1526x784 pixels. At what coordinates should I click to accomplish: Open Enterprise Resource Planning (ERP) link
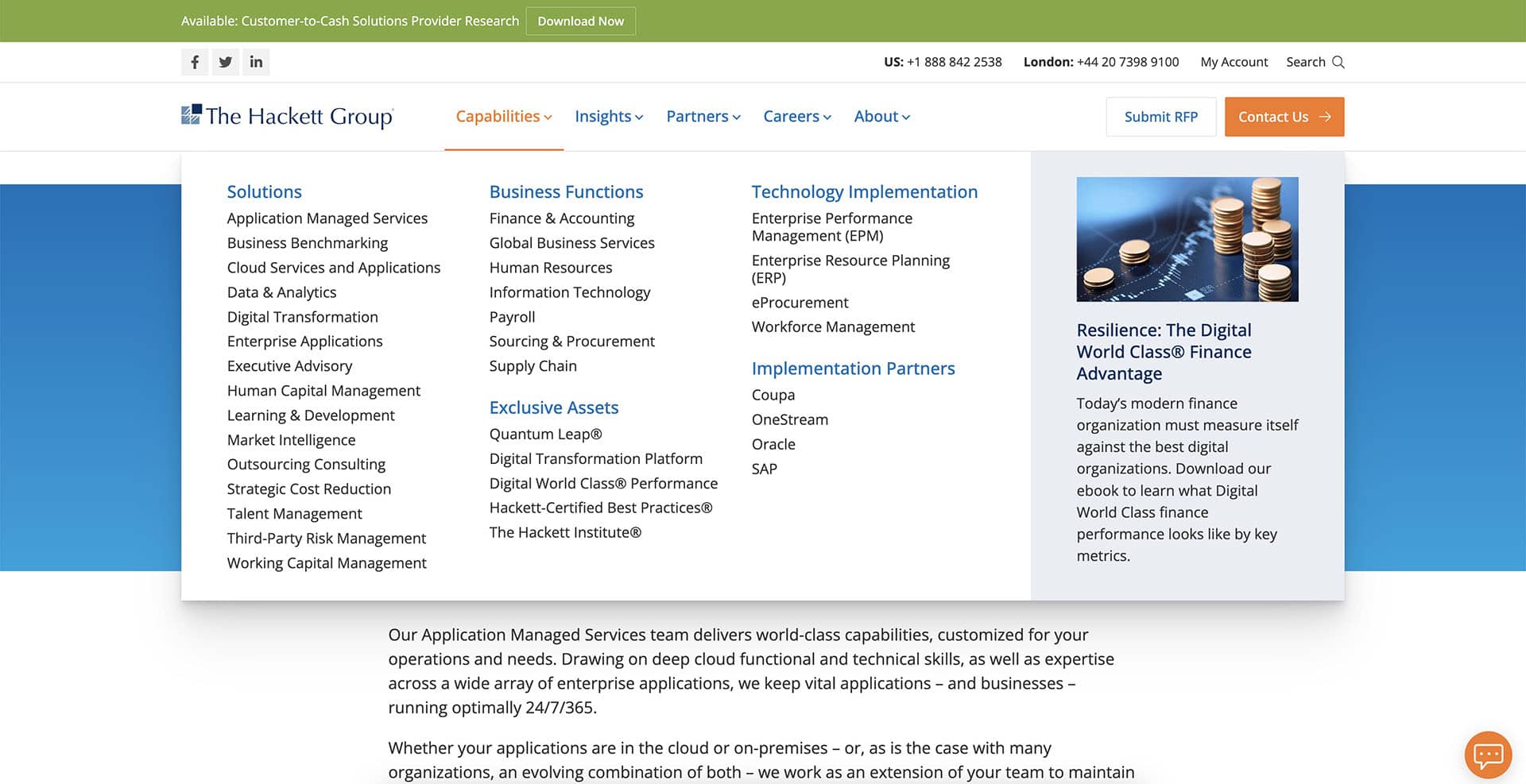(x=850, y=268)
